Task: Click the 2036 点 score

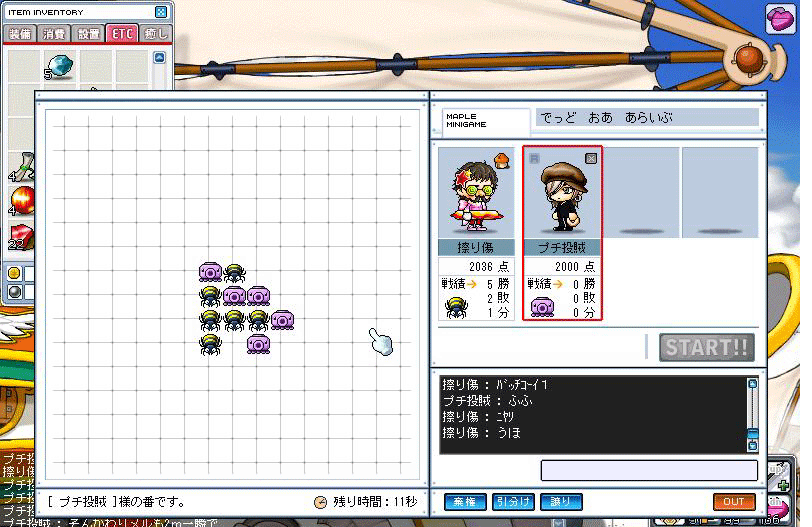Action: click(489, 267)
